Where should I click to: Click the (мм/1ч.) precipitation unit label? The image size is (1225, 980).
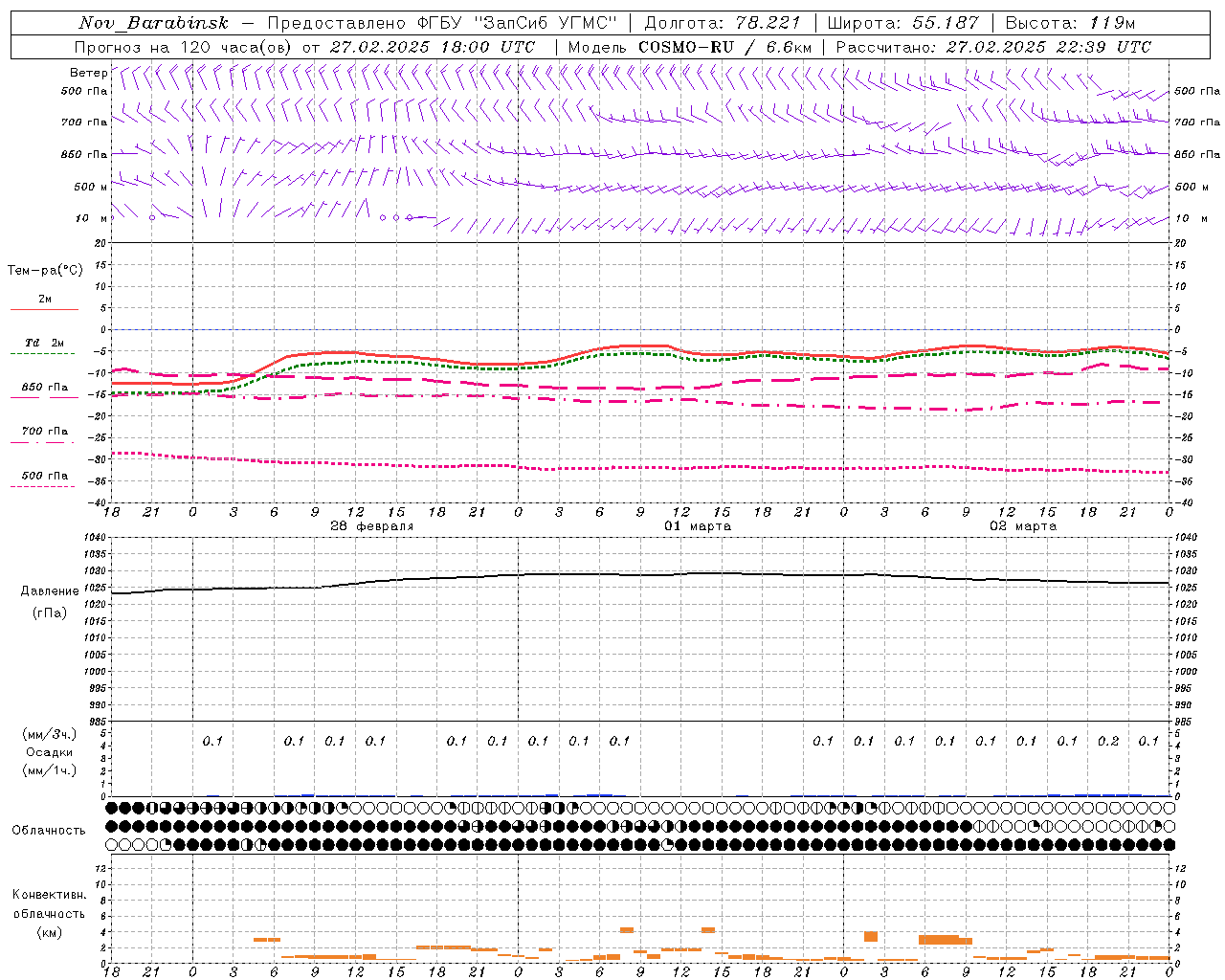point(50,770)
